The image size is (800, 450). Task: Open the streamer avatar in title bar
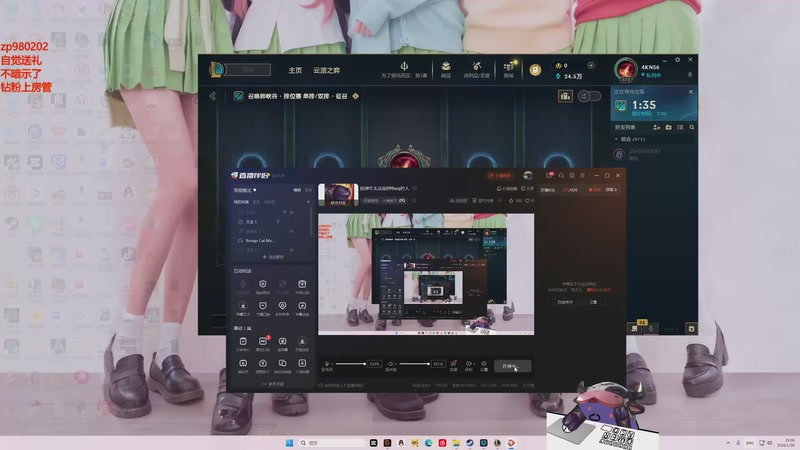coord(528,176)
